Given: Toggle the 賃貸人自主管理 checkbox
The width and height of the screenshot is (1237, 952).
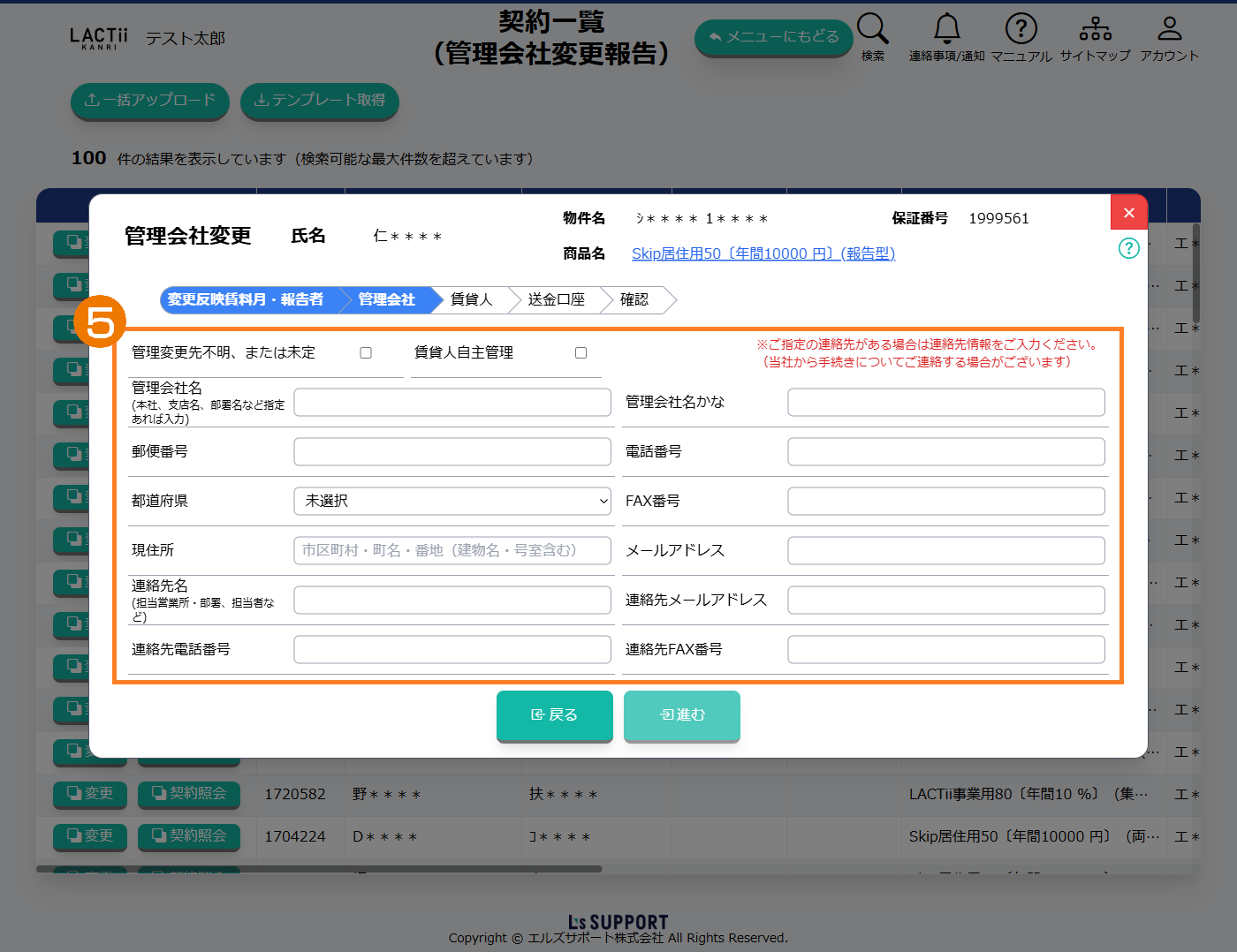Looking at the screenshot, I should click(x=581, y=353).
